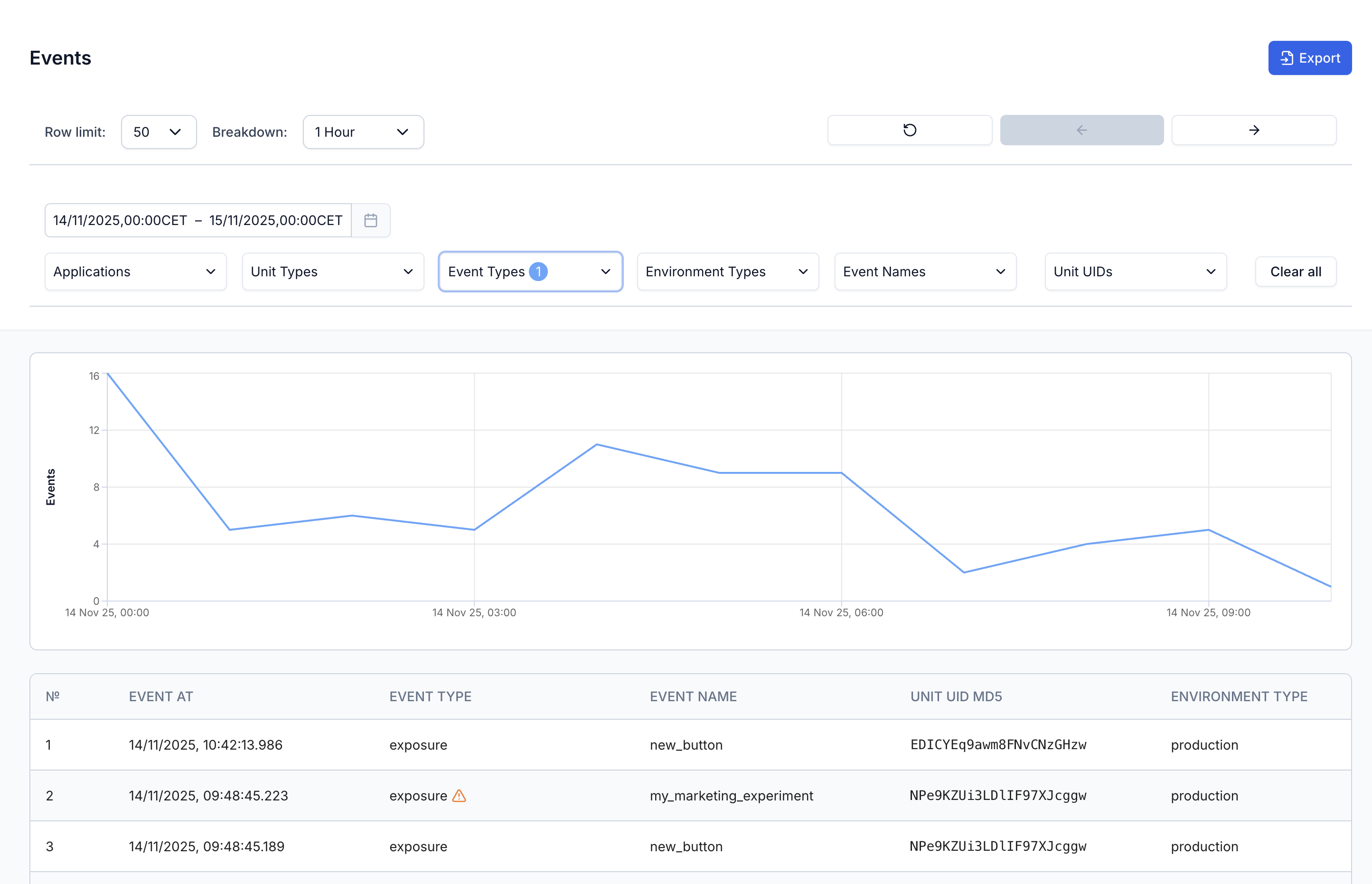Click the № column header
Viewport: 1372px width, 884px height.
coord(53,696)
